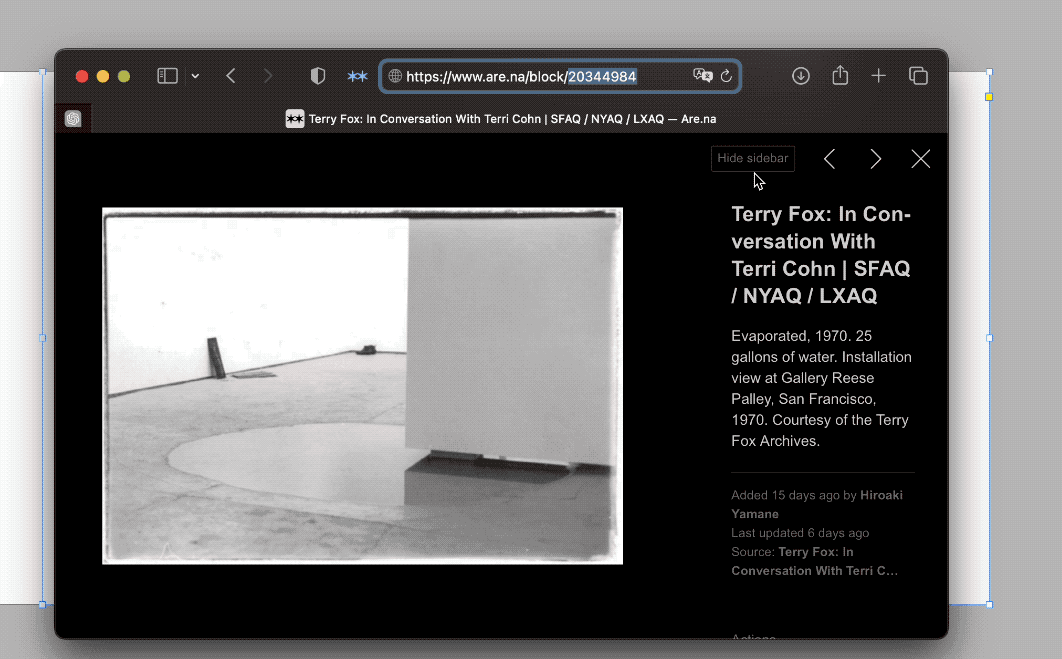Open the source link Terry Fox: In Conversation
Image resolution: width=1062 pixels, height=659 pixels.
[815, 561]
